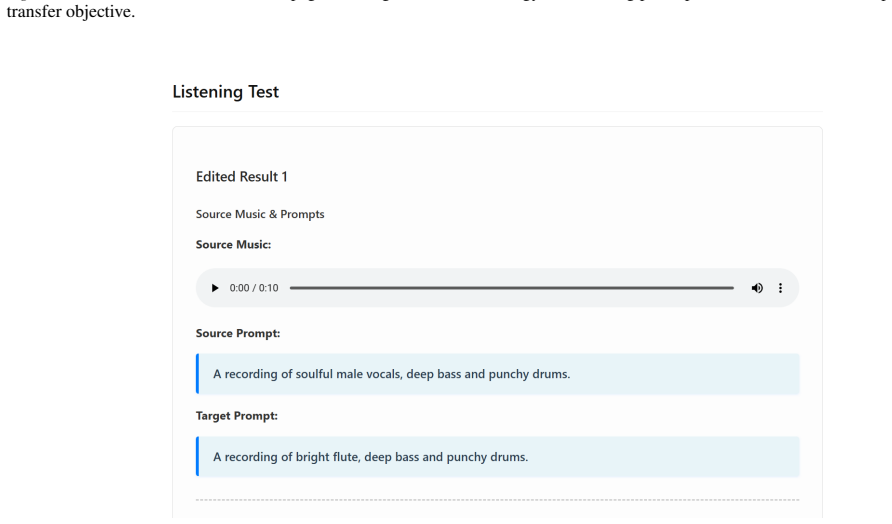Play the Source Music audio
The height and width of the screenshot is (524, 892).
[x=214, y=288]
